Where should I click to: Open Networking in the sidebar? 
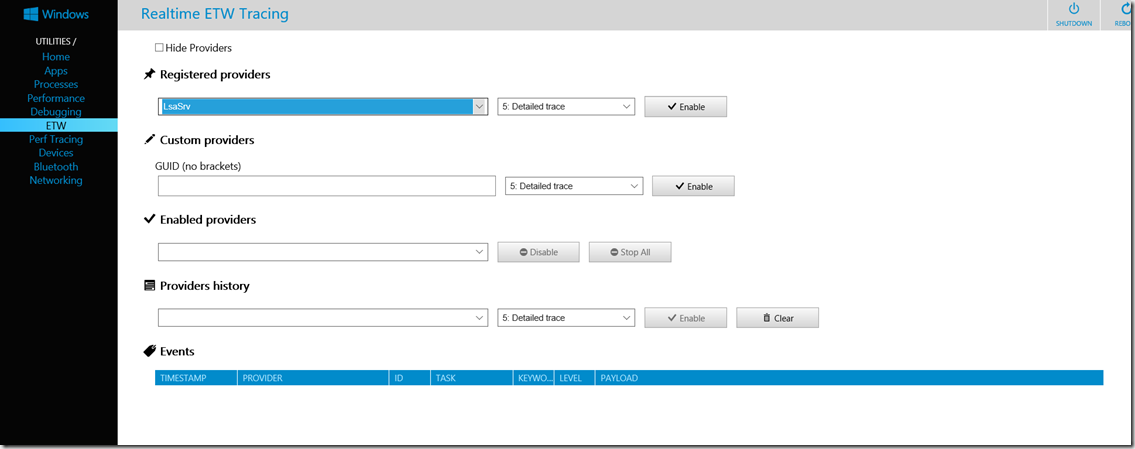56,180
